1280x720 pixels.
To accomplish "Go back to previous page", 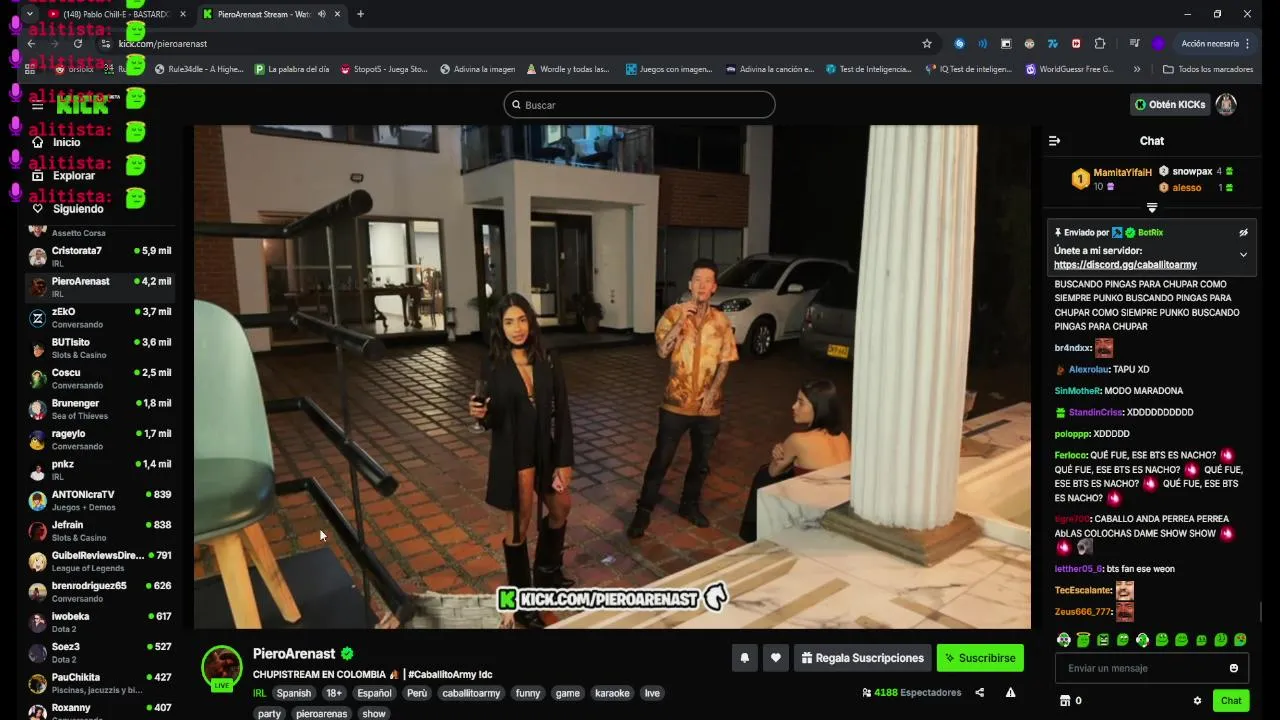I will coord(31,43).
